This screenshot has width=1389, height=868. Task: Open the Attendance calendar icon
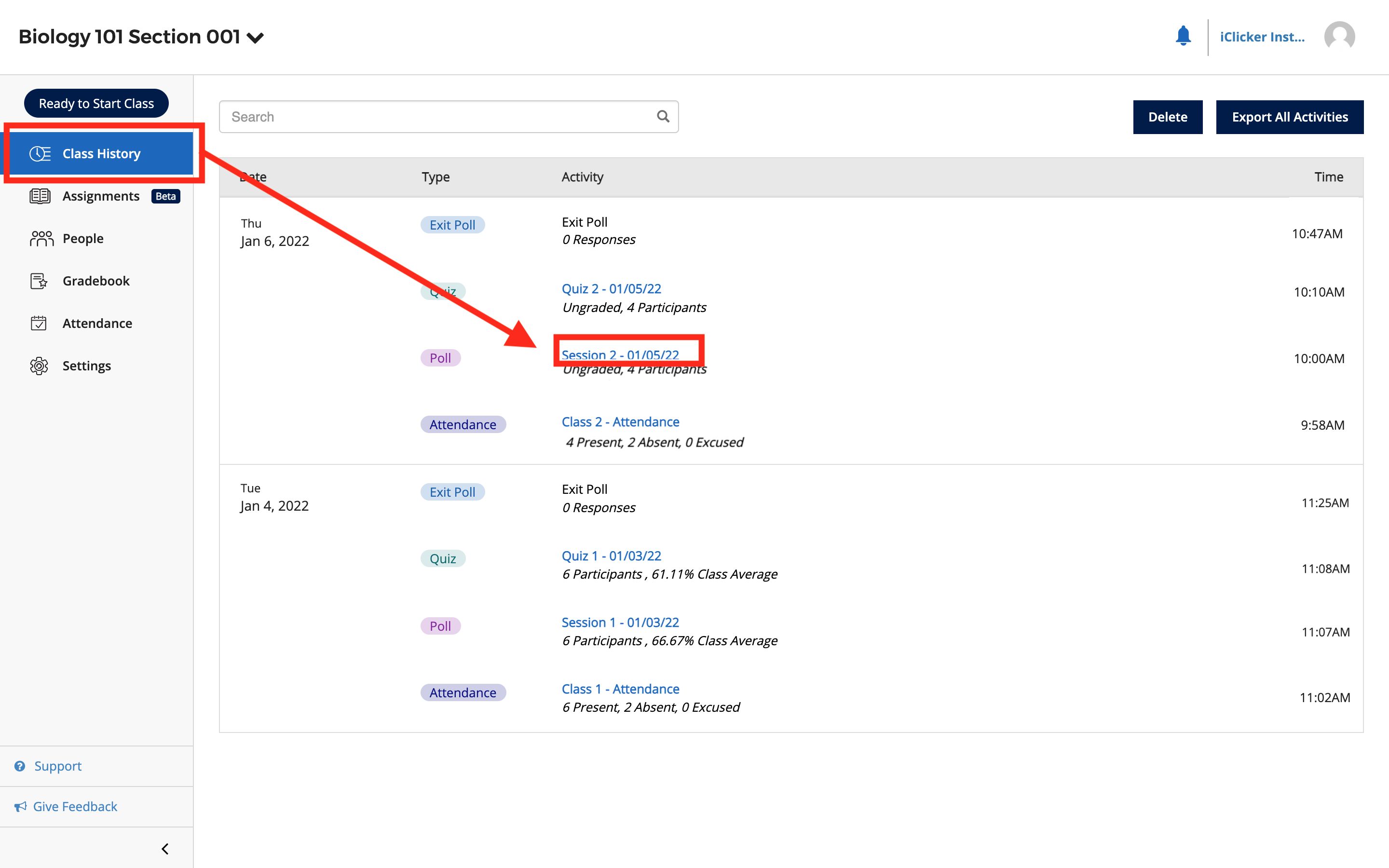[39, 323]
